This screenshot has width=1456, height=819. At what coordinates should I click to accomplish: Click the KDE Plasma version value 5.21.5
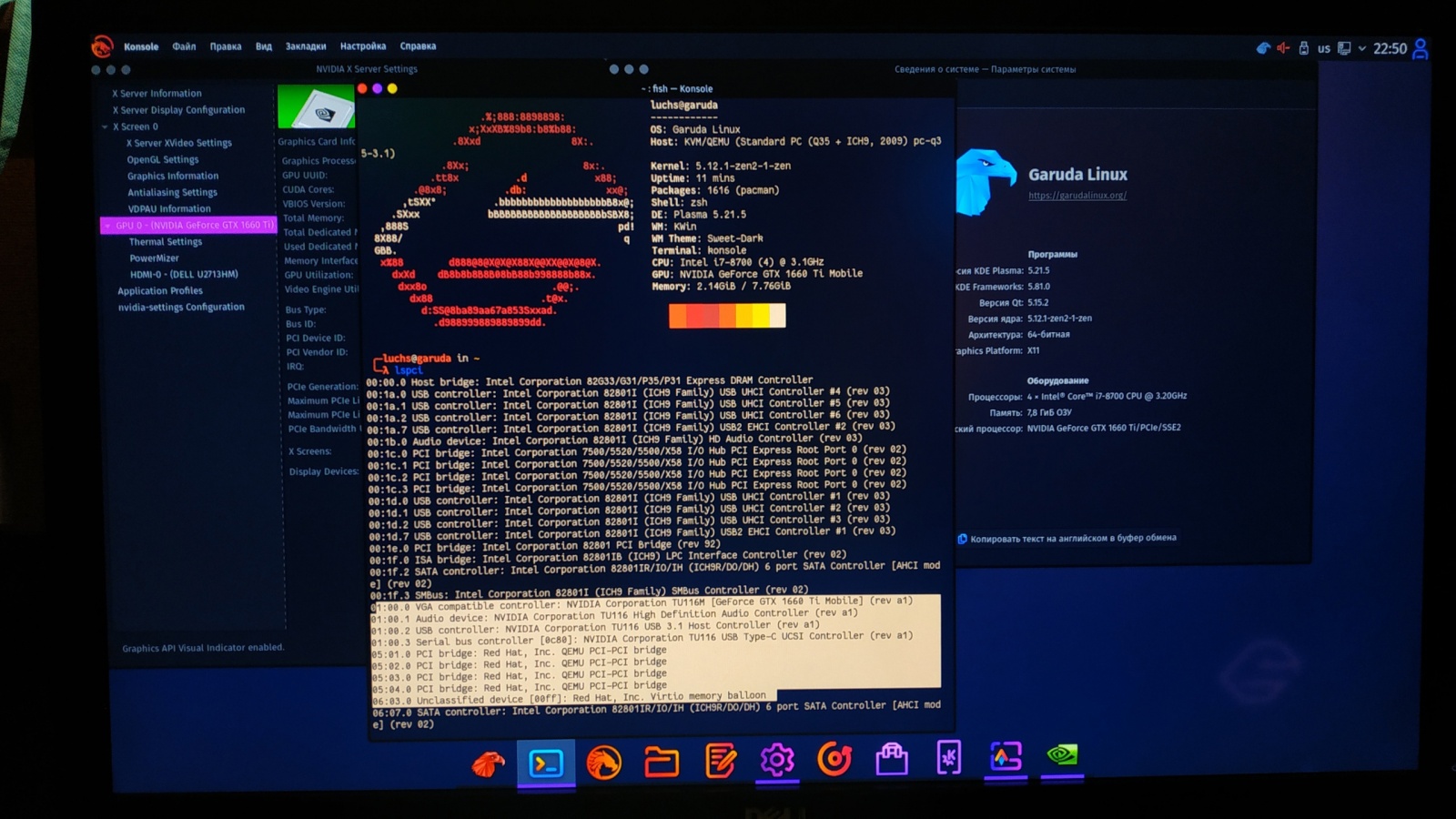(1038, 270)
